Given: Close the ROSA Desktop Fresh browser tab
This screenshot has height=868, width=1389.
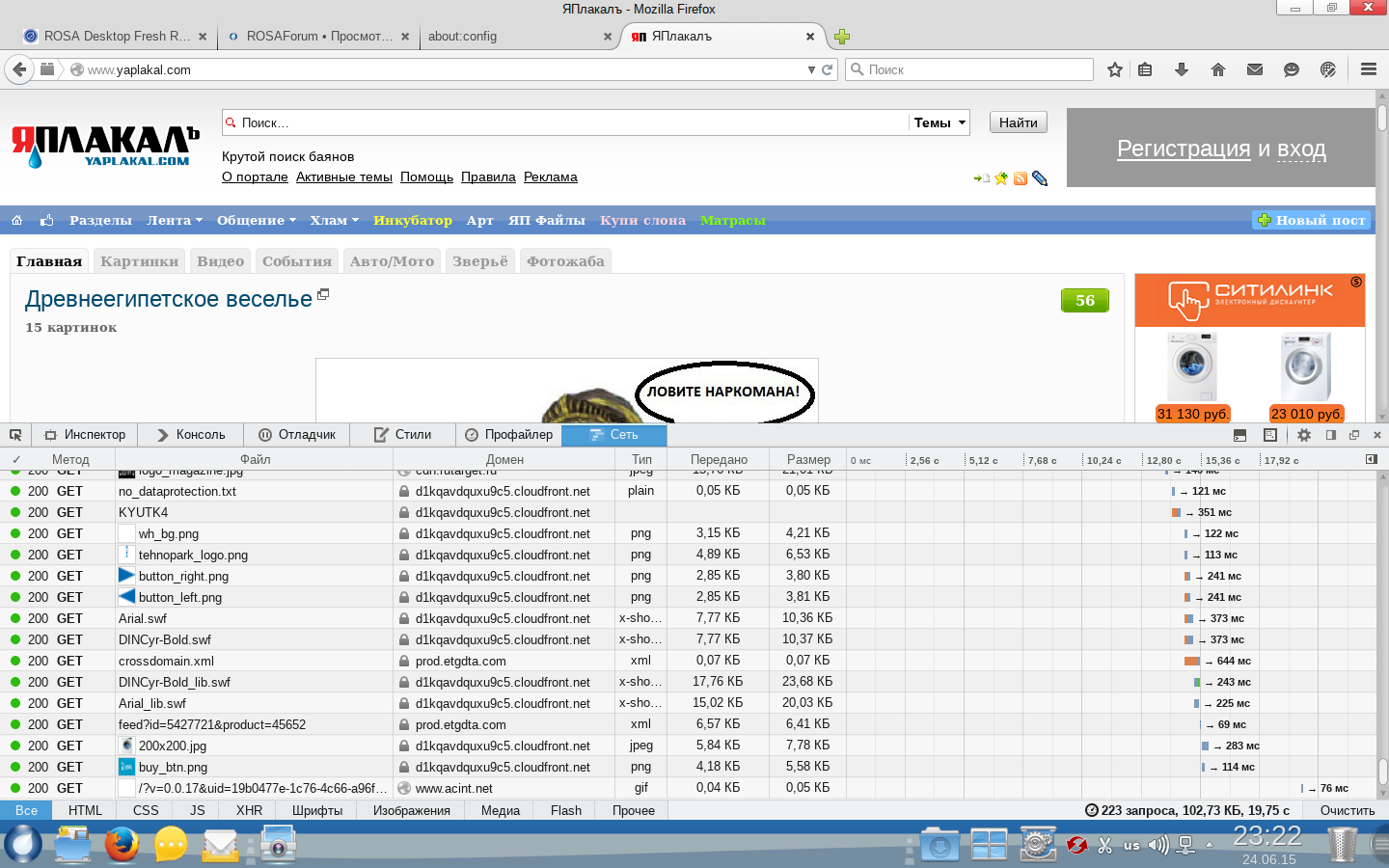Looking at the screenshot, I should point(203,37).
